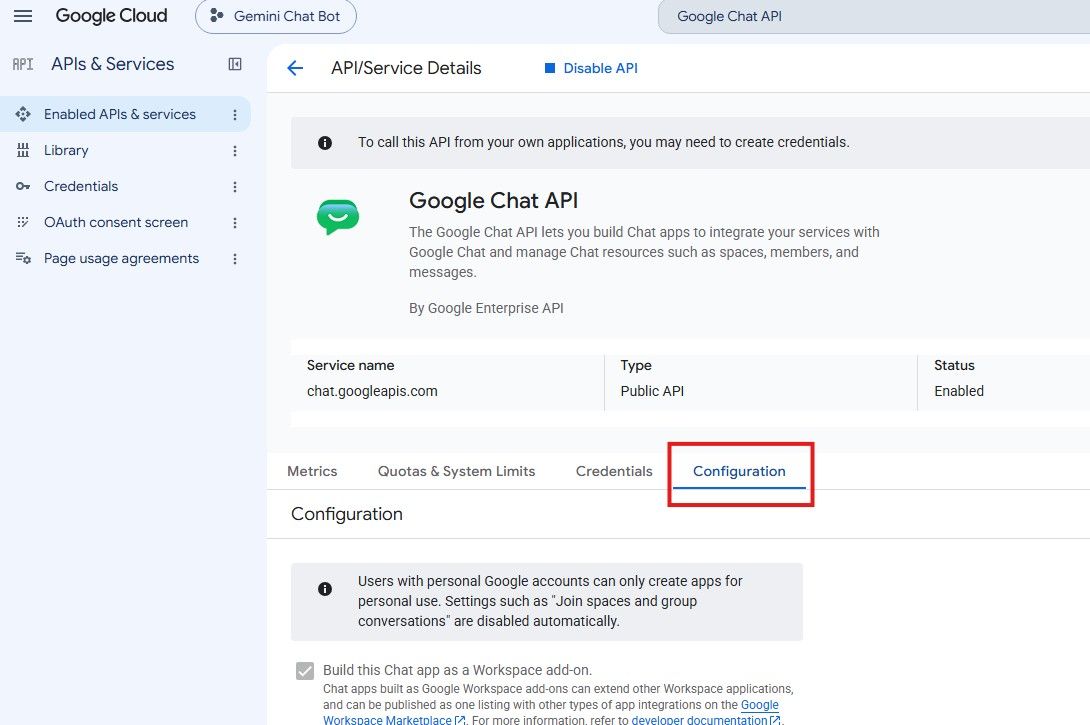Open Page usage agreements
1090x725 pixels.
121,259
